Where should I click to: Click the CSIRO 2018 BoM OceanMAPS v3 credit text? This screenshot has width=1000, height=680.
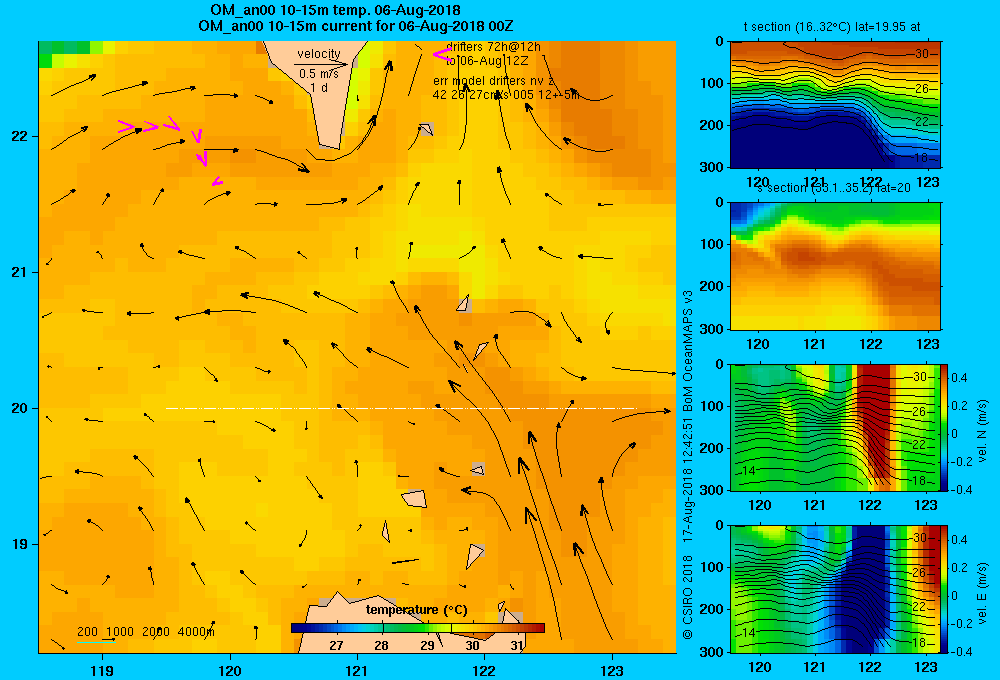click(x=688, y=464)
